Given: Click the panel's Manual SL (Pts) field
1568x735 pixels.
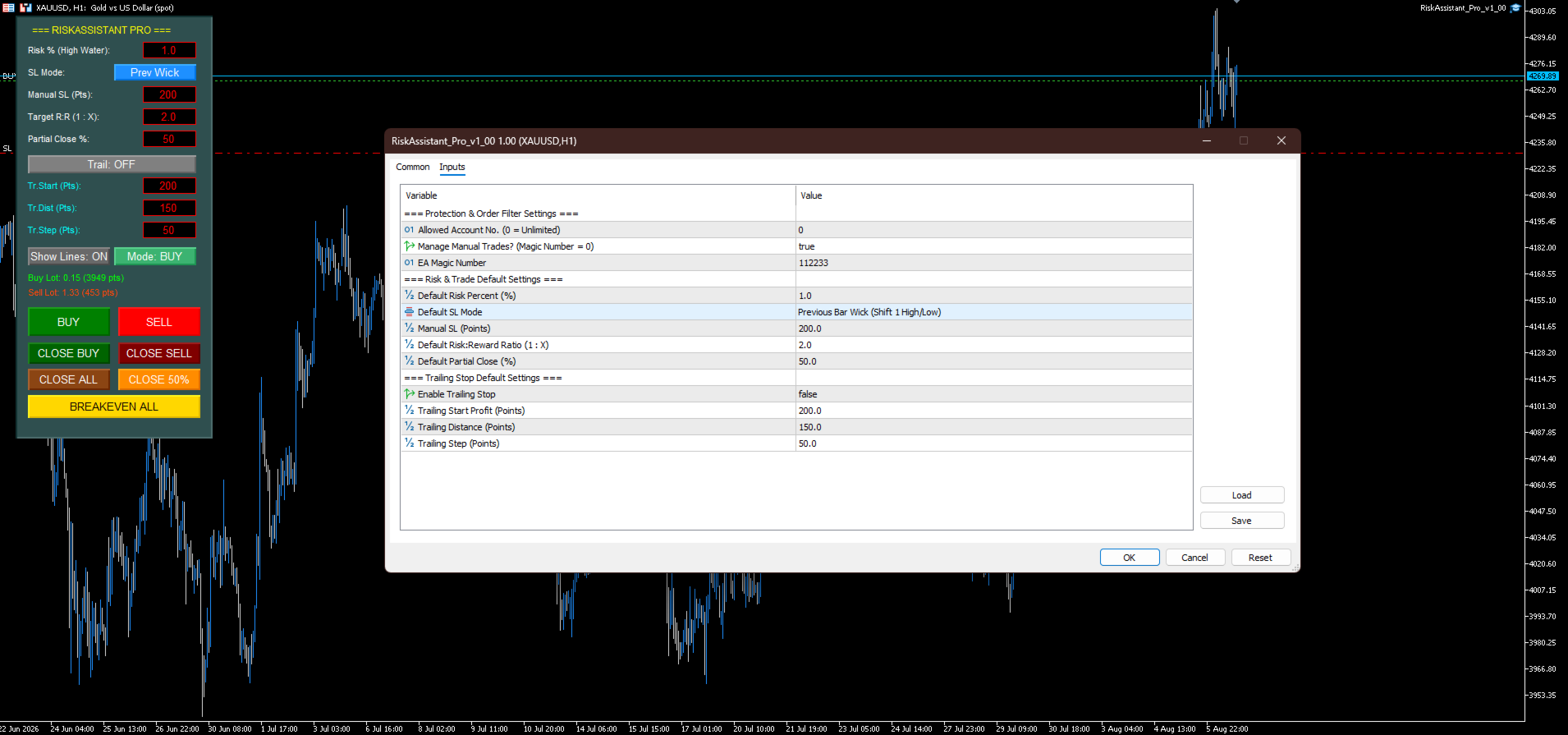Looking at the screenshot, I should pos(169,94).
